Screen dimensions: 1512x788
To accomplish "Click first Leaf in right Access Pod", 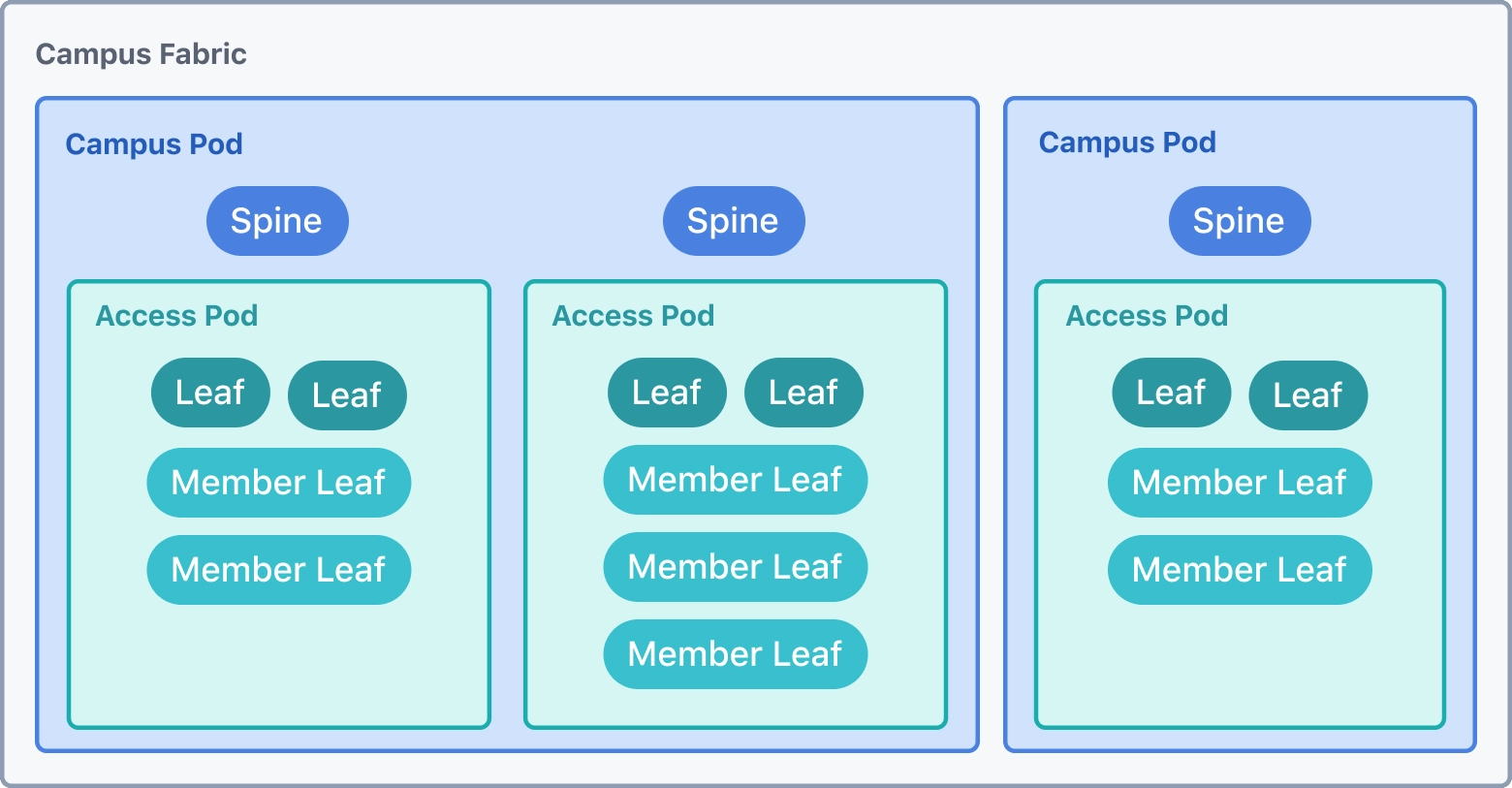I will 1172,393.
